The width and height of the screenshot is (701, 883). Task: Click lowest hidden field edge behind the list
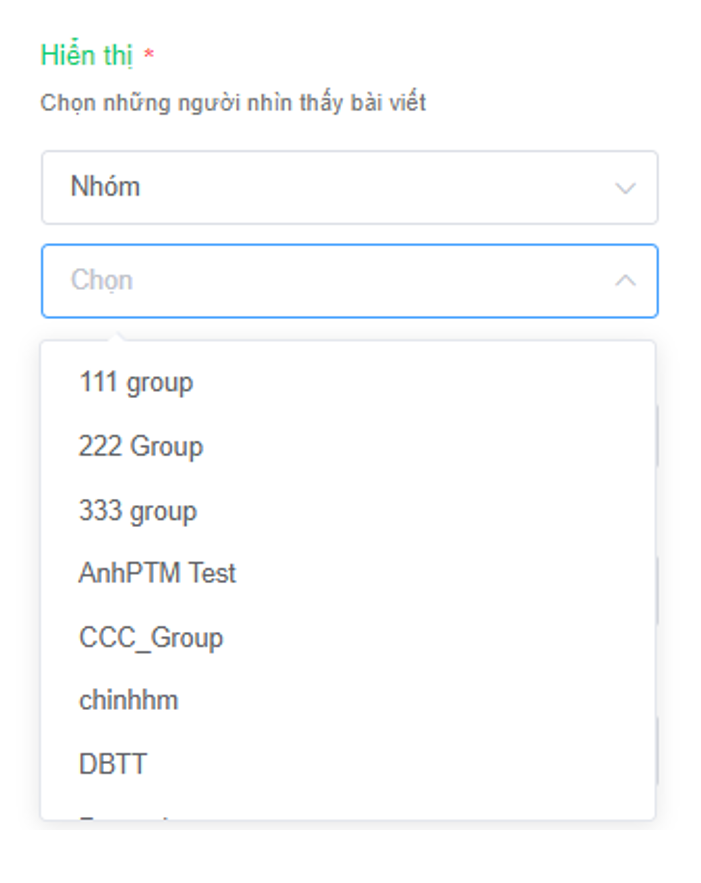(x=658, y=750)
